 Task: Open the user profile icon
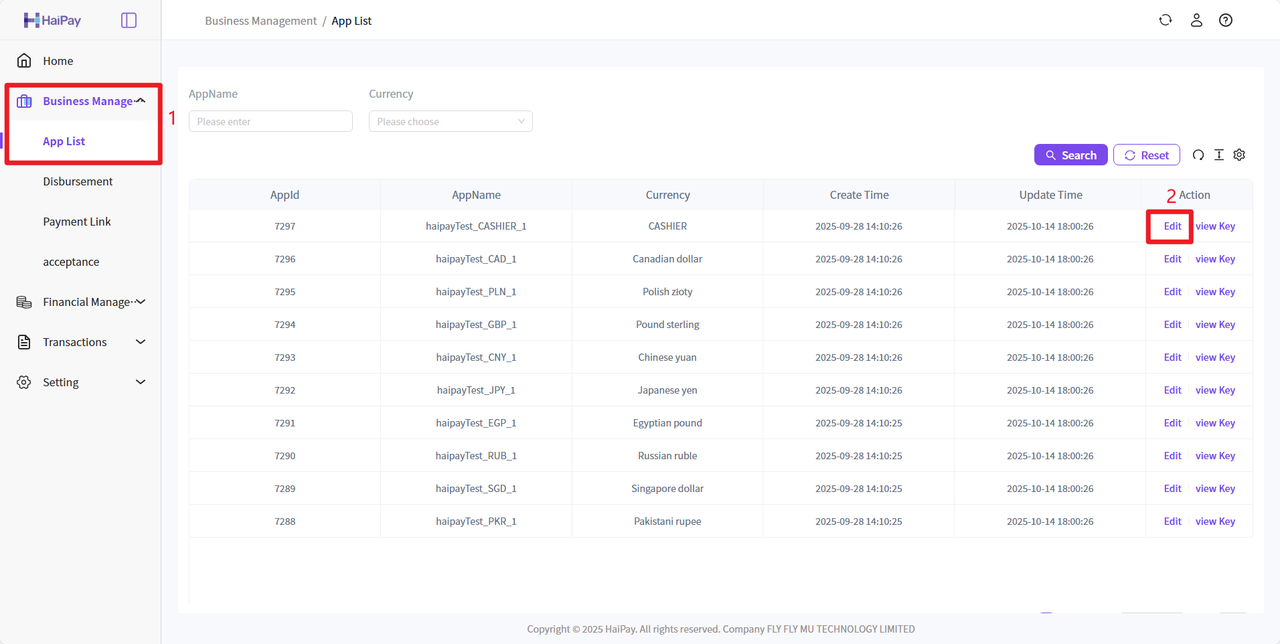[x=1196, y=20]
